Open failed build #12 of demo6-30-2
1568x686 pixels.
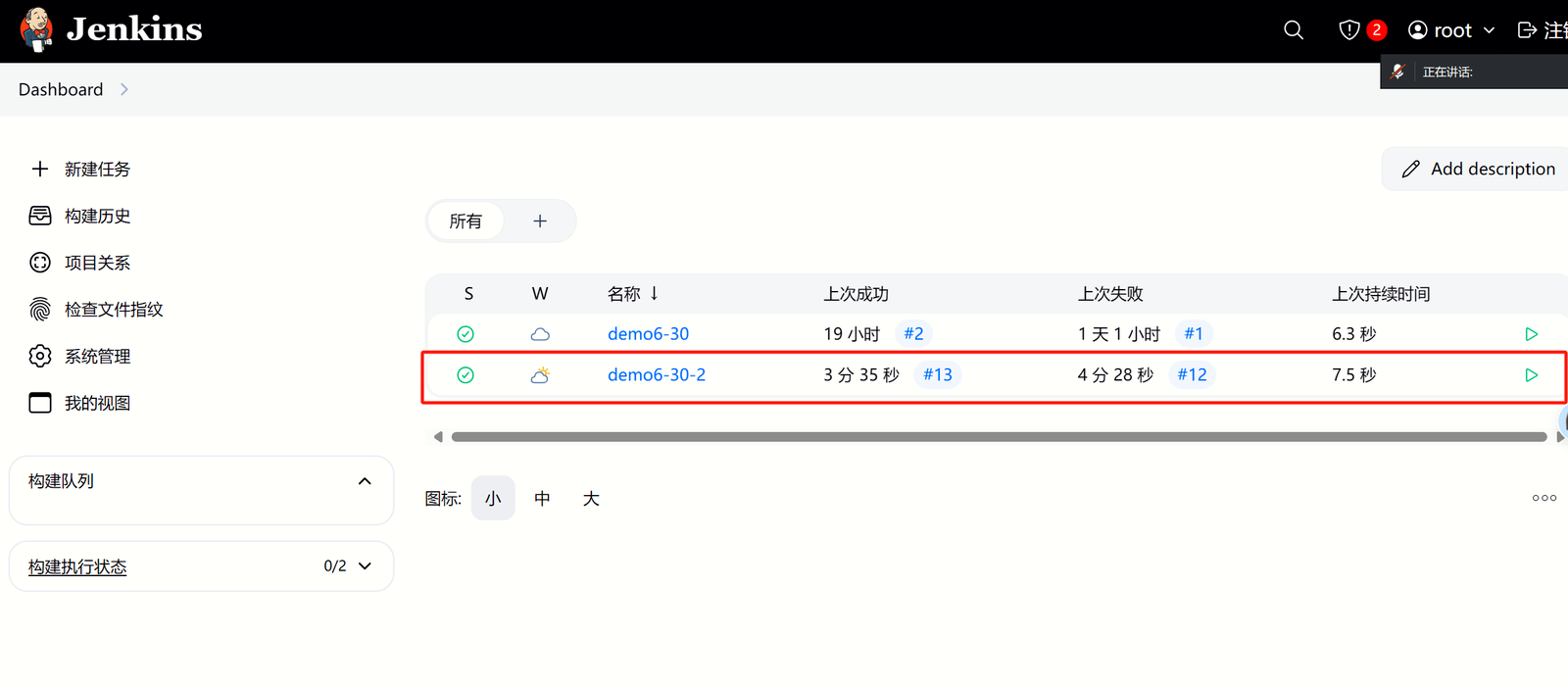coord(1193,375)
